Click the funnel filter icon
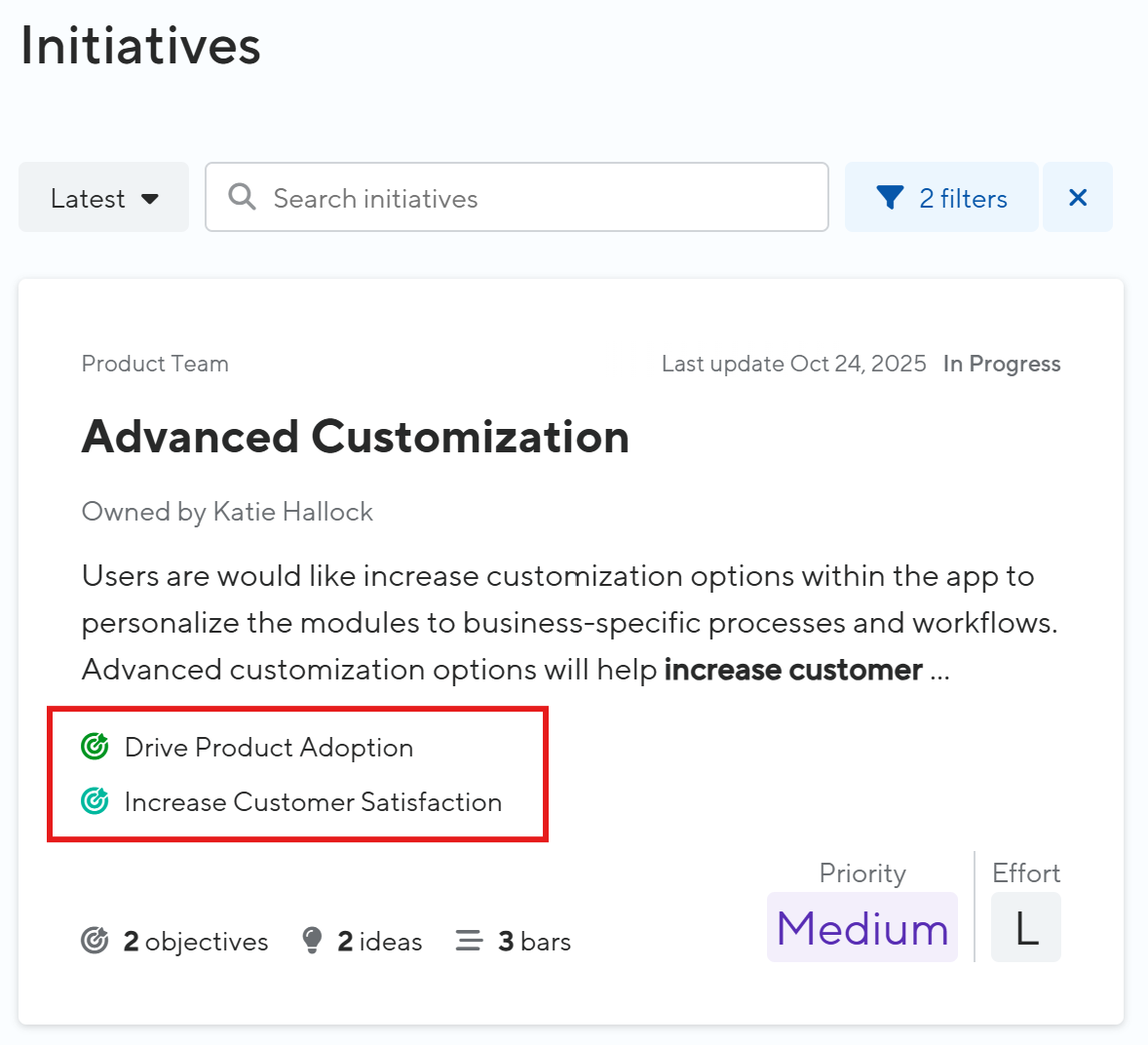Screen dimensions: 1148x1045 coord(890,198)
